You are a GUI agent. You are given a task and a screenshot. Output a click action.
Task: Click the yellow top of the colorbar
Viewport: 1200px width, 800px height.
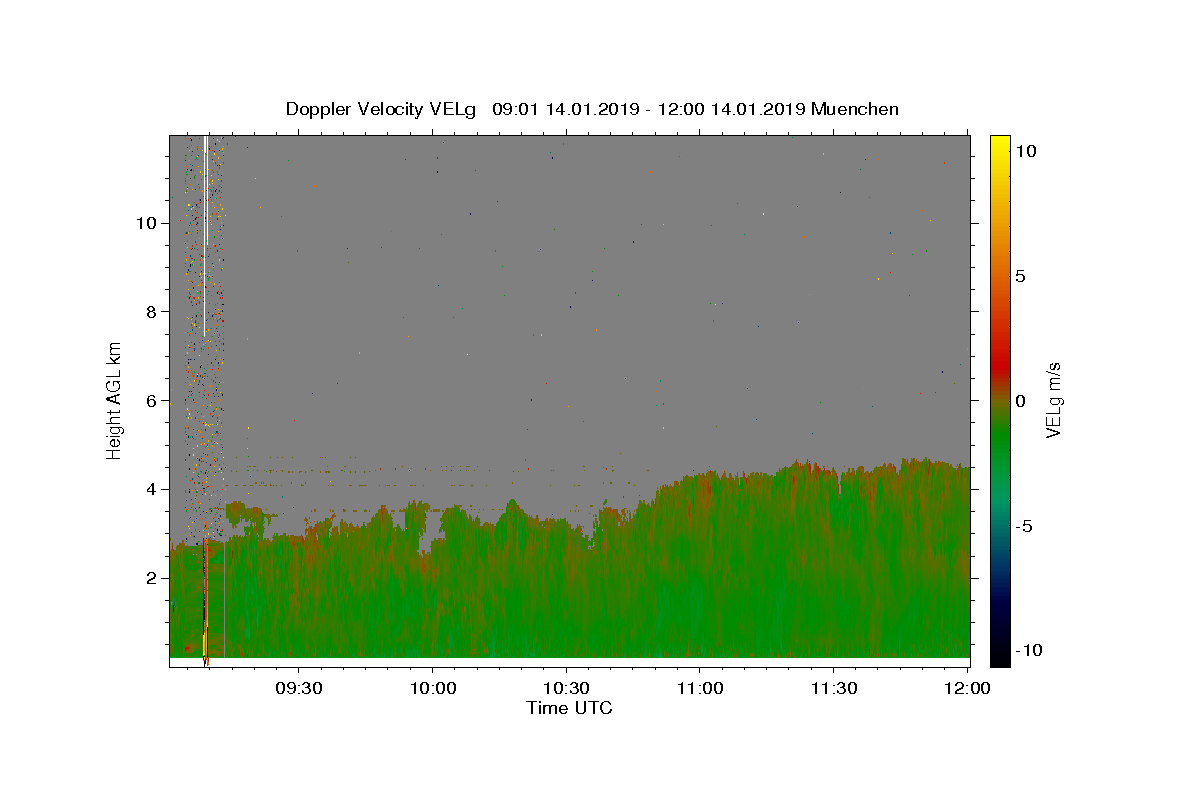[1000, 142]
